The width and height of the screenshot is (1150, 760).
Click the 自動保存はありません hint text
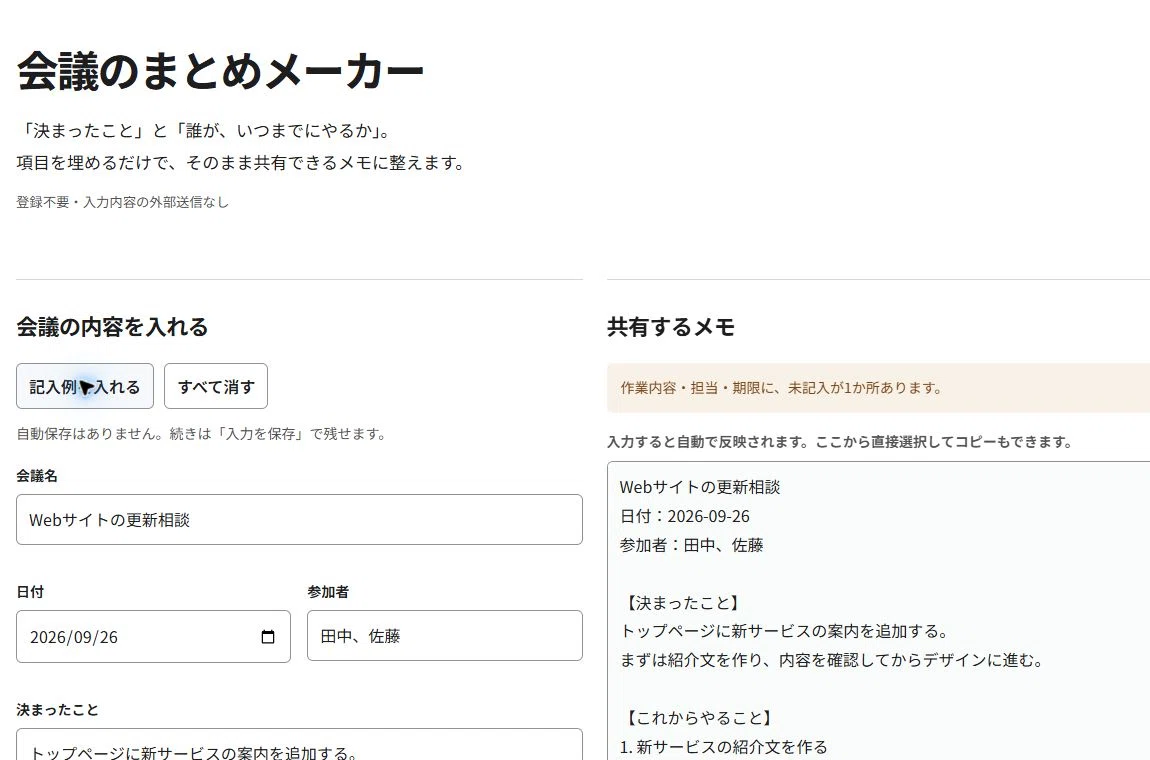(201, 434)
